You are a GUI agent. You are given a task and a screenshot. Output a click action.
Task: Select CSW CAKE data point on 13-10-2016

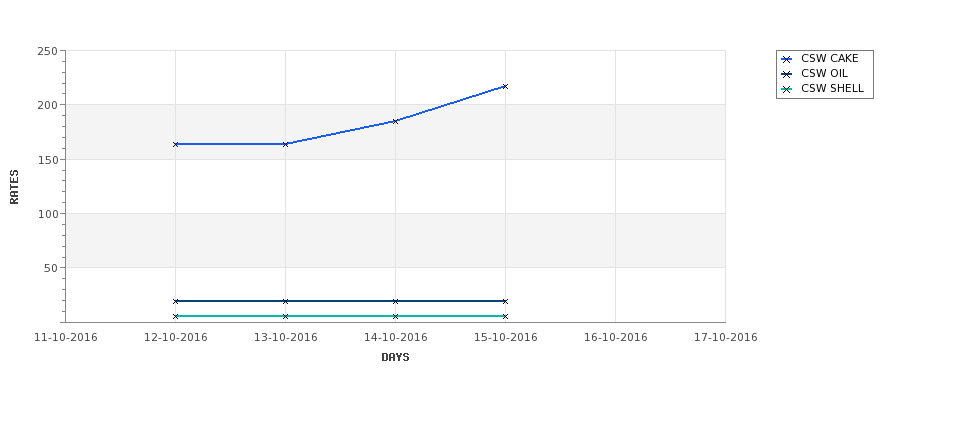tap(285, 144)
